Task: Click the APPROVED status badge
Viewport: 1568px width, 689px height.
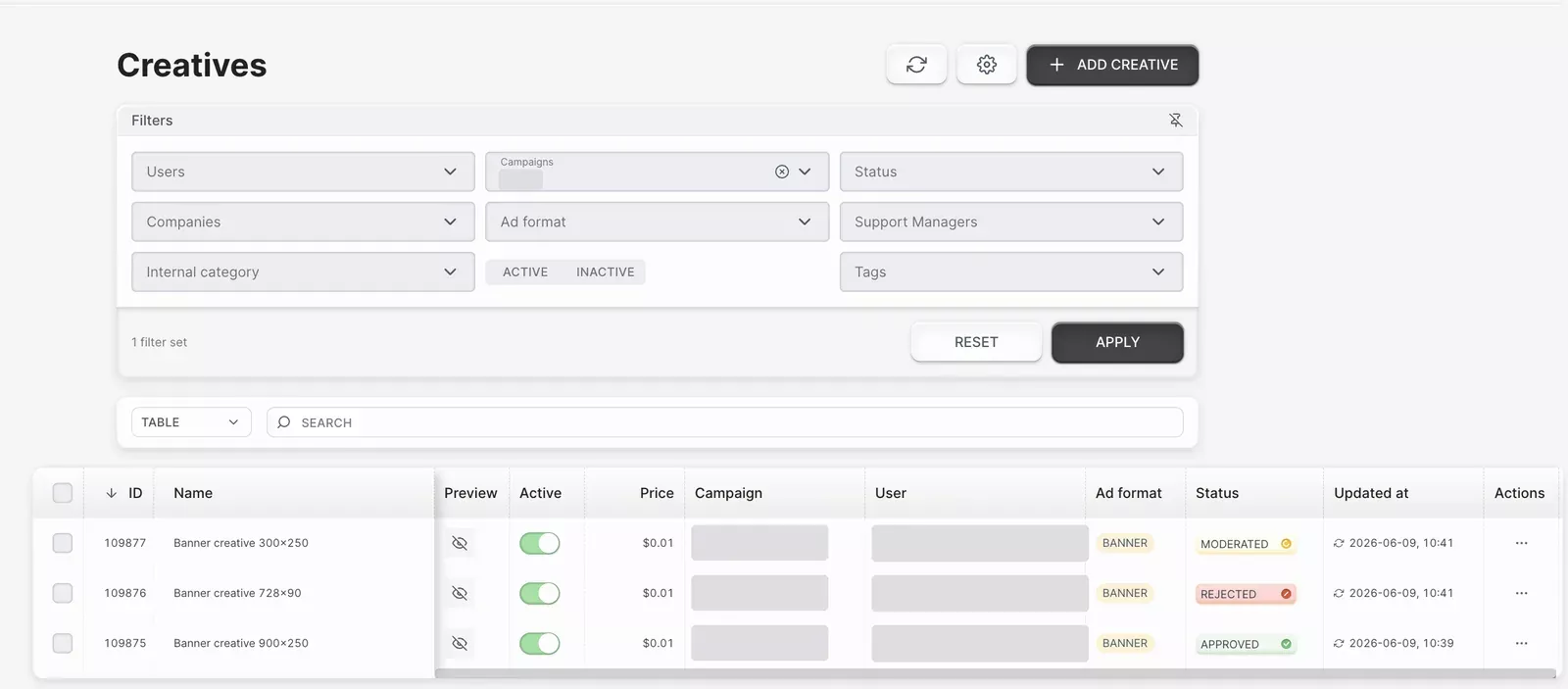Action: [1246, 644]
